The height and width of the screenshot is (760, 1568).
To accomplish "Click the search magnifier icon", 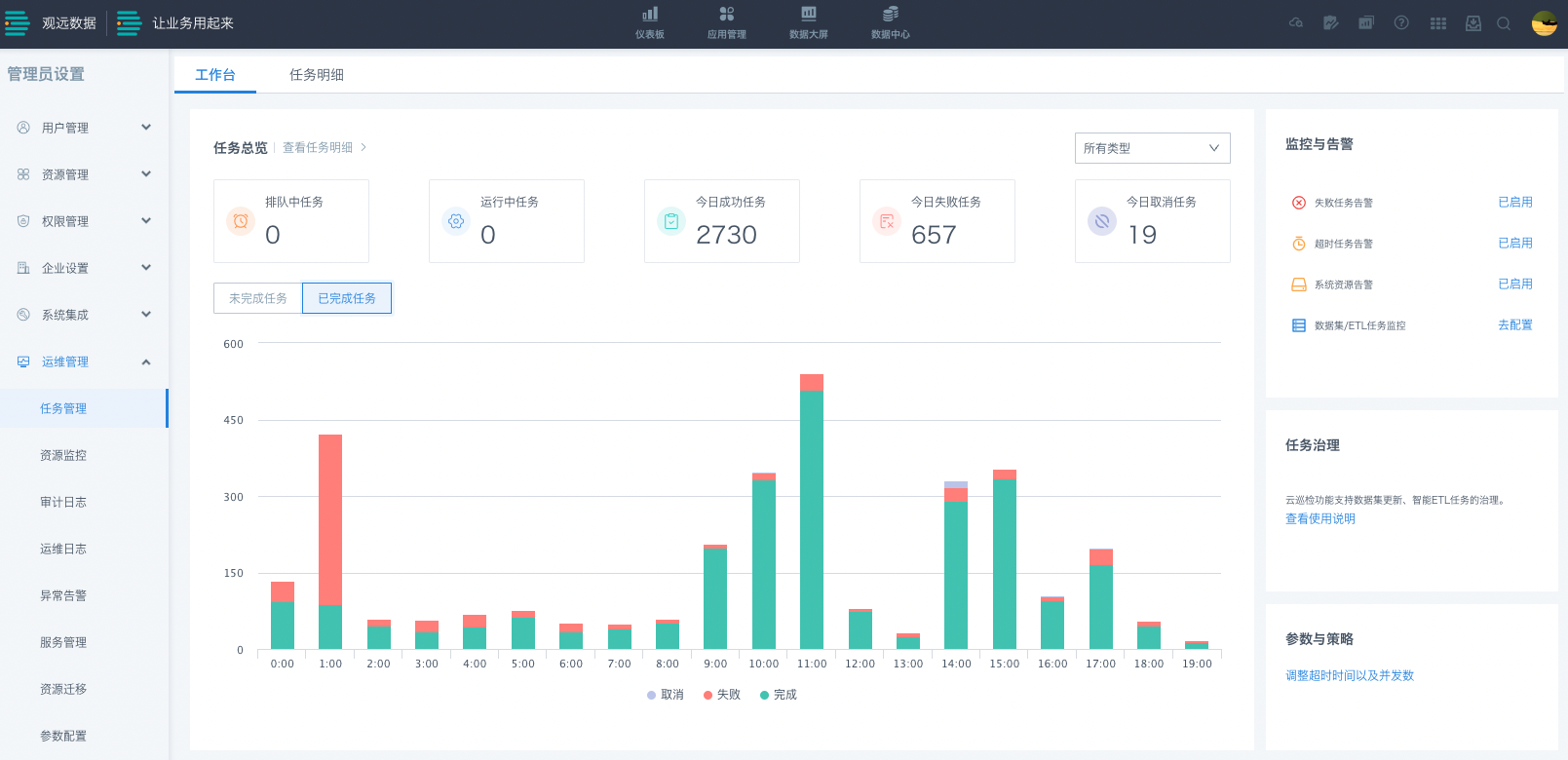I will pyautogui.click(x=1504, y=23).
